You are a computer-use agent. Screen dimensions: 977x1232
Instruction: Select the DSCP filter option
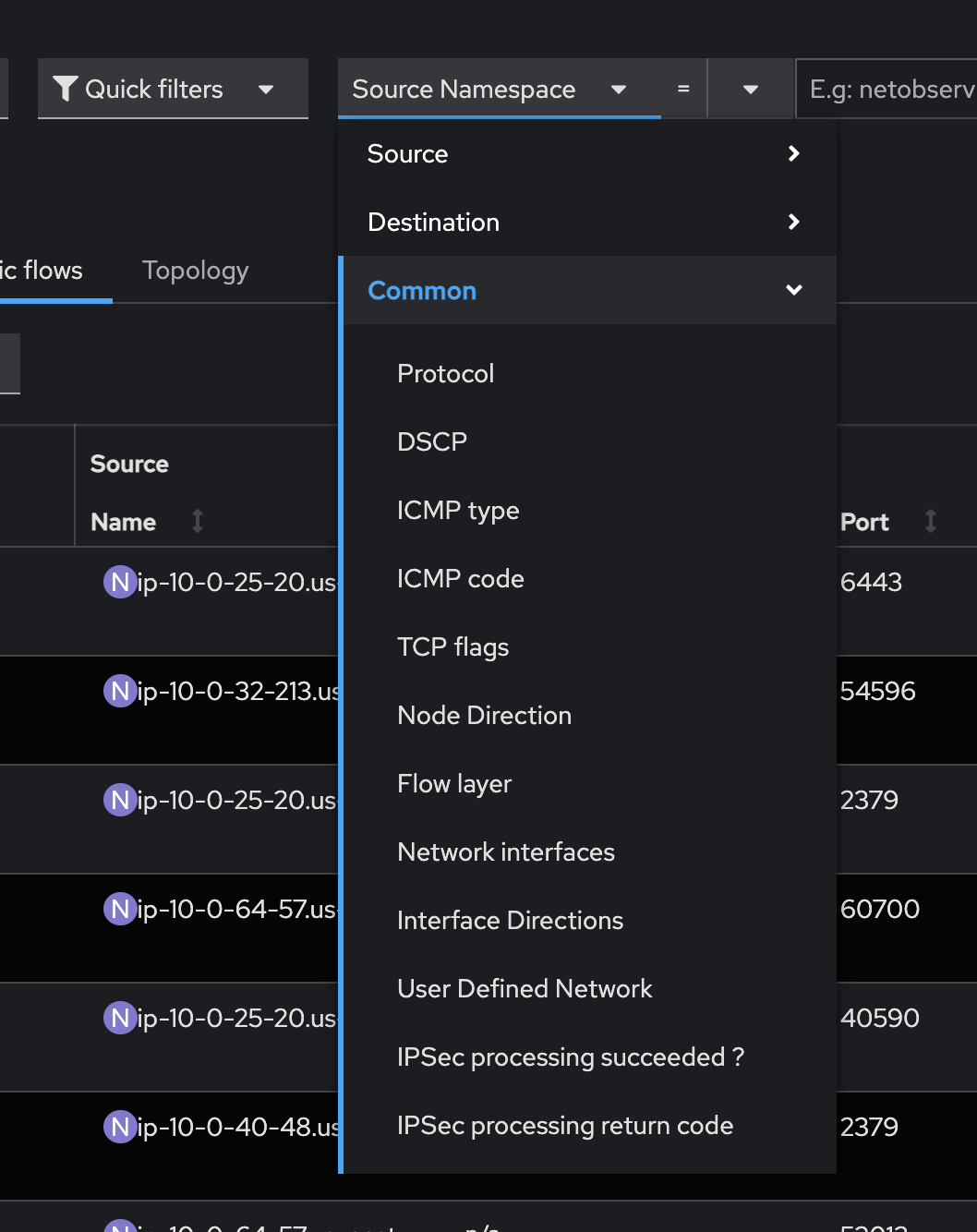click(x=431, y=441)
